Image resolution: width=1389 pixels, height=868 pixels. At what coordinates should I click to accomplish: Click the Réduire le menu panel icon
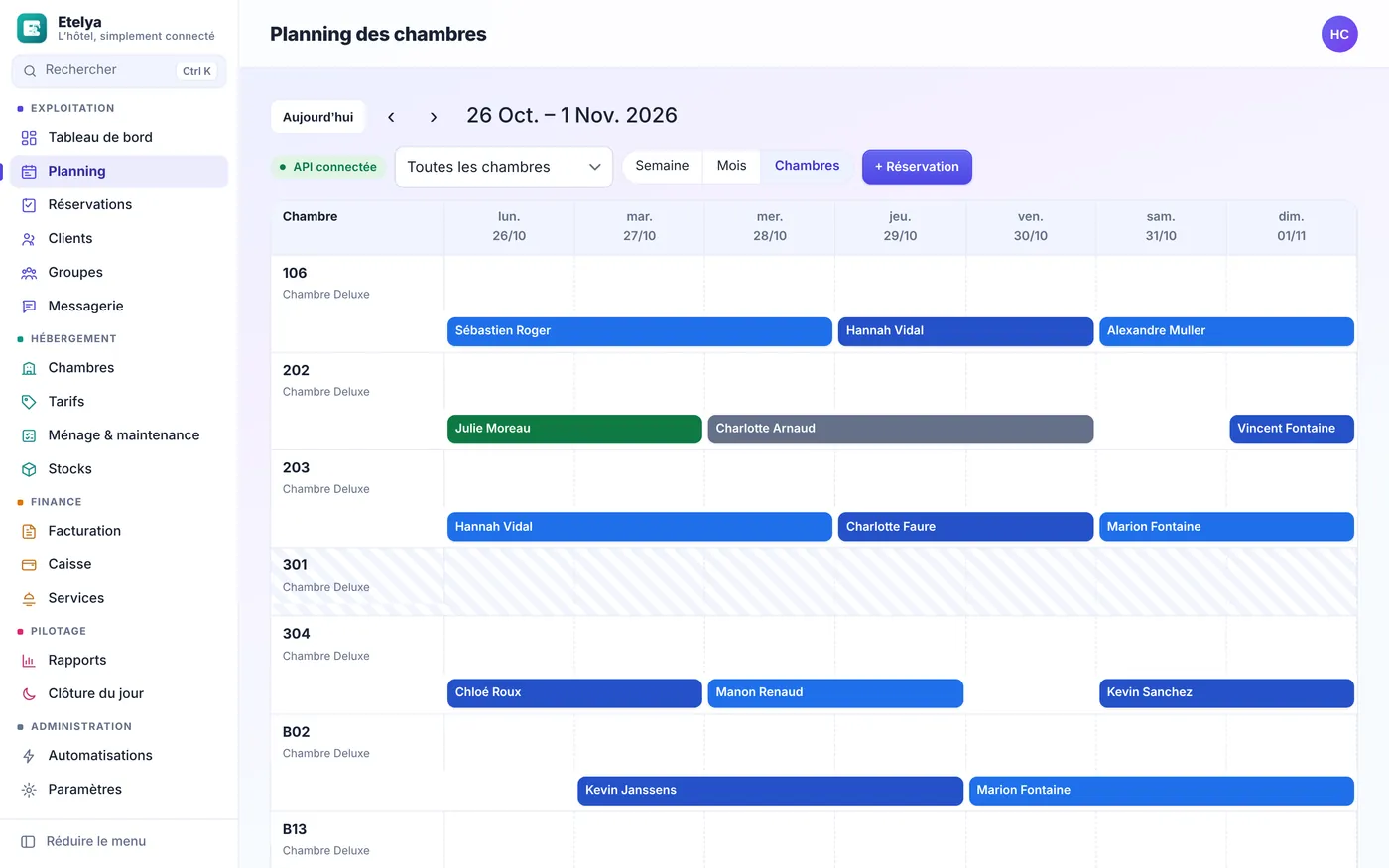tap(28, 841)
